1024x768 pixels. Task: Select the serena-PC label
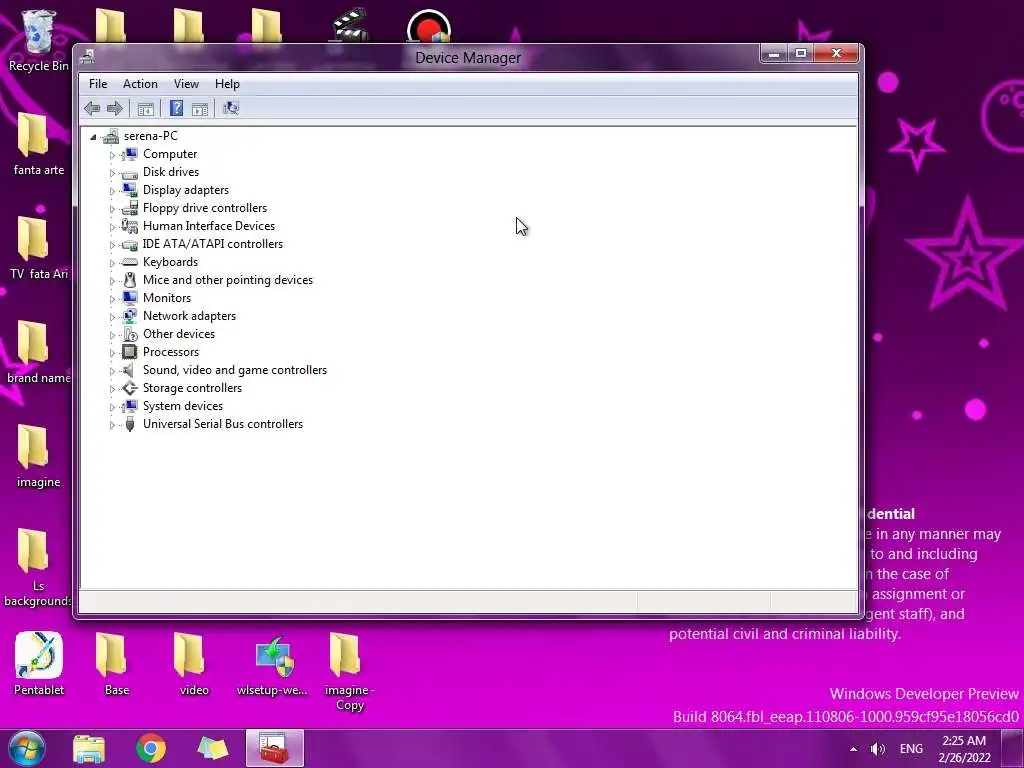pyautogui.click(x=151, y=136)
